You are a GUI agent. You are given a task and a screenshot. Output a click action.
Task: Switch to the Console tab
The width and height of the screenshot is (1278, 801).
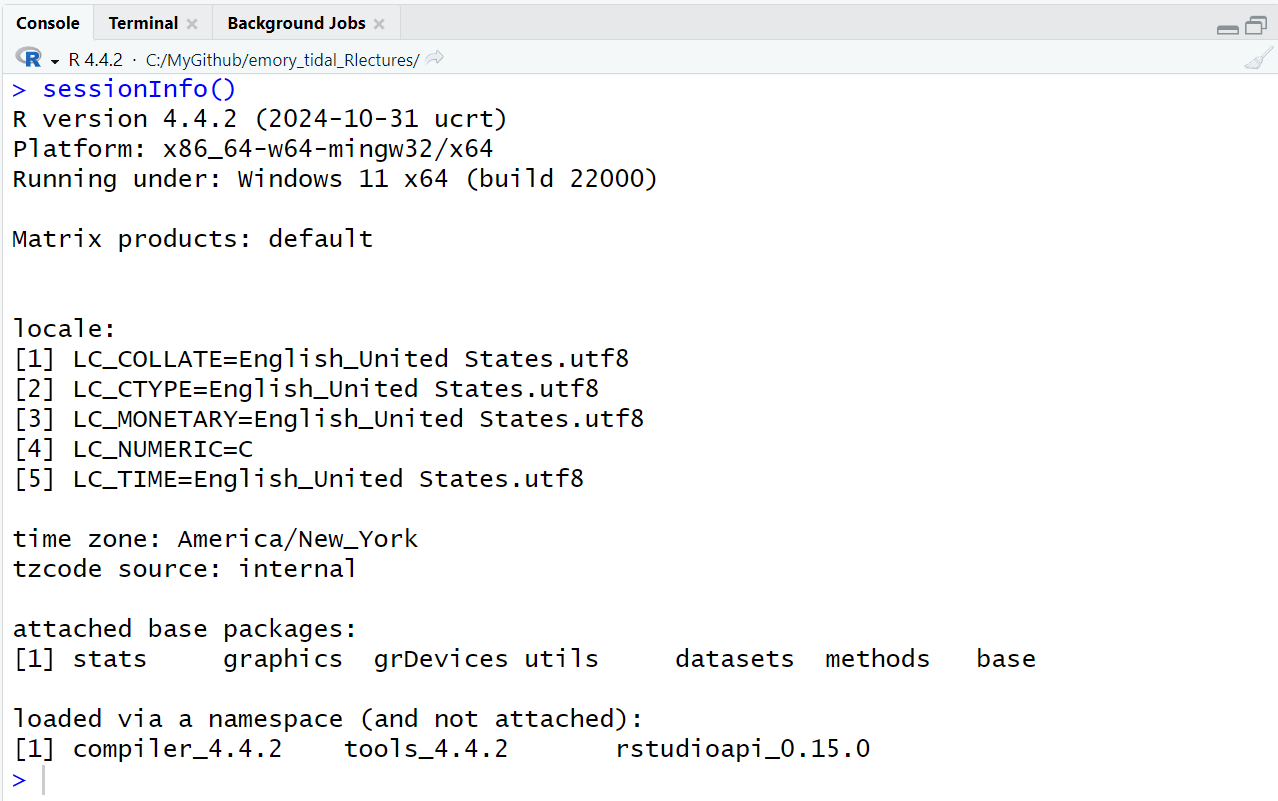(47, 23)
